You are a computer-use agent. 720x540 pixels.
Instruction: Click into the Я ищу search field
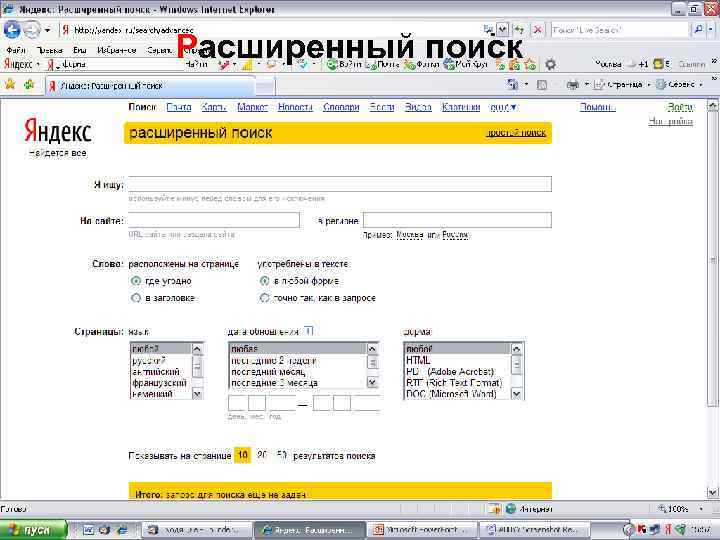click(340, 184)
